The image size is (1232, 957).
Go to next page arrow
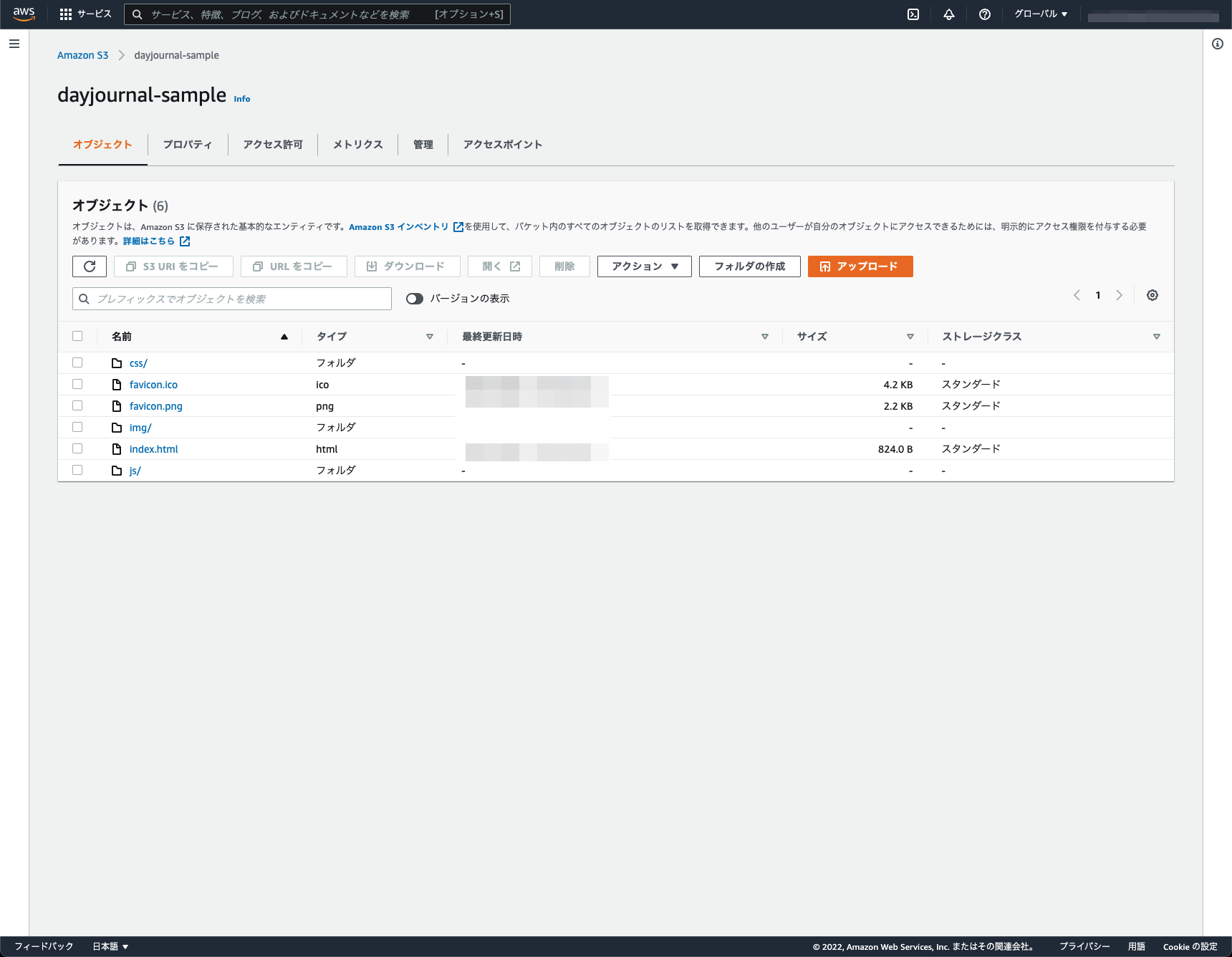1119,295
